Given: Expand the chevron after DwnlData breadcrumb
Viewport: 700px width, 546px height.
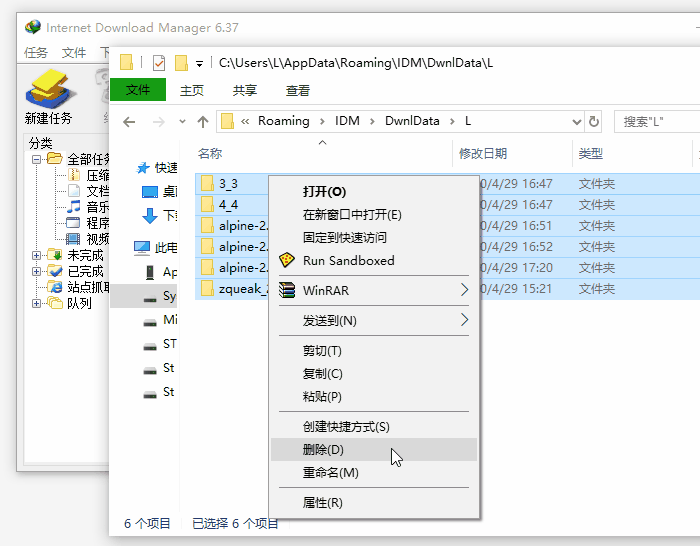Looking at the screenshot, I should (x=452, y=121).
